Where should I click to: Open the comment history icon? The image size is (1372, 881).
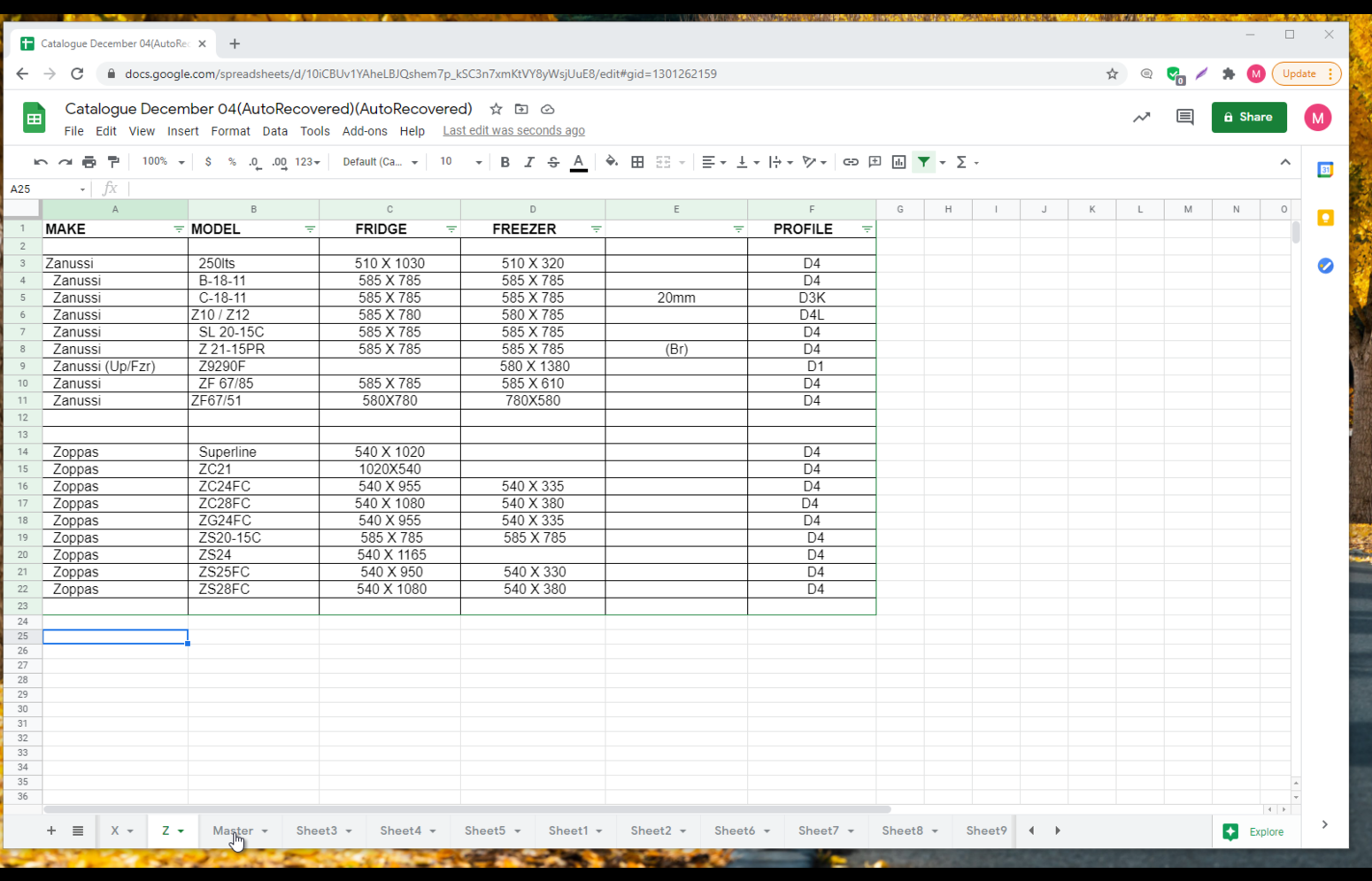pyautogui.click(x=1184, y=117)
